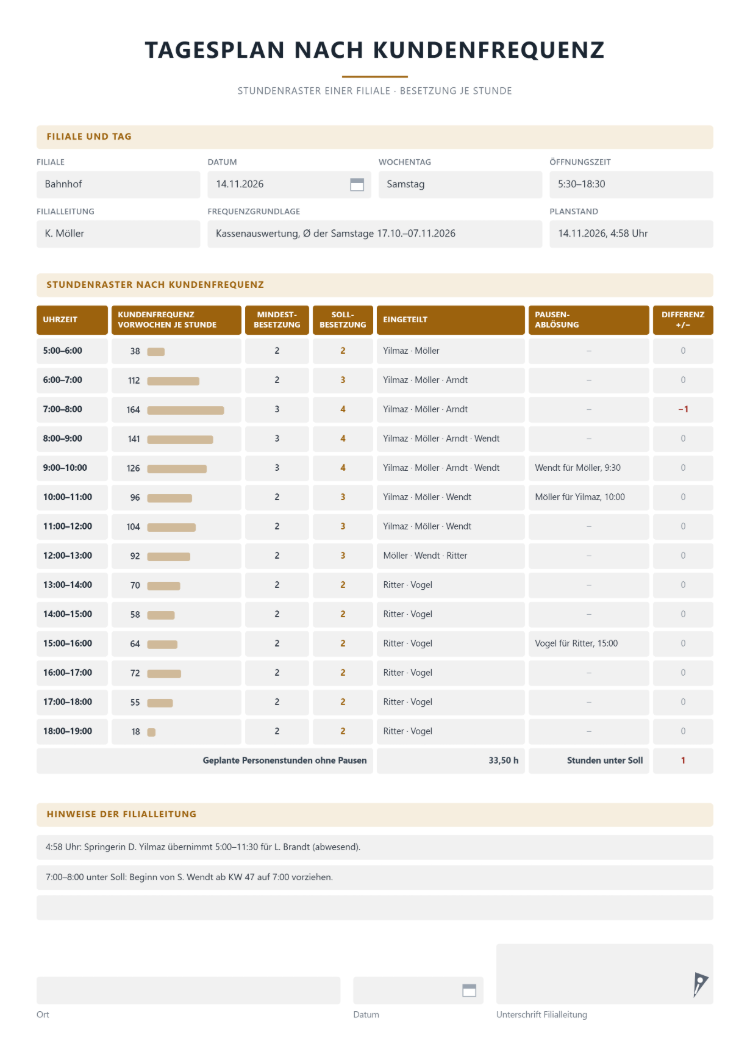Click 'Wendt für Möller, 9:30' cell

coord(588,468)
